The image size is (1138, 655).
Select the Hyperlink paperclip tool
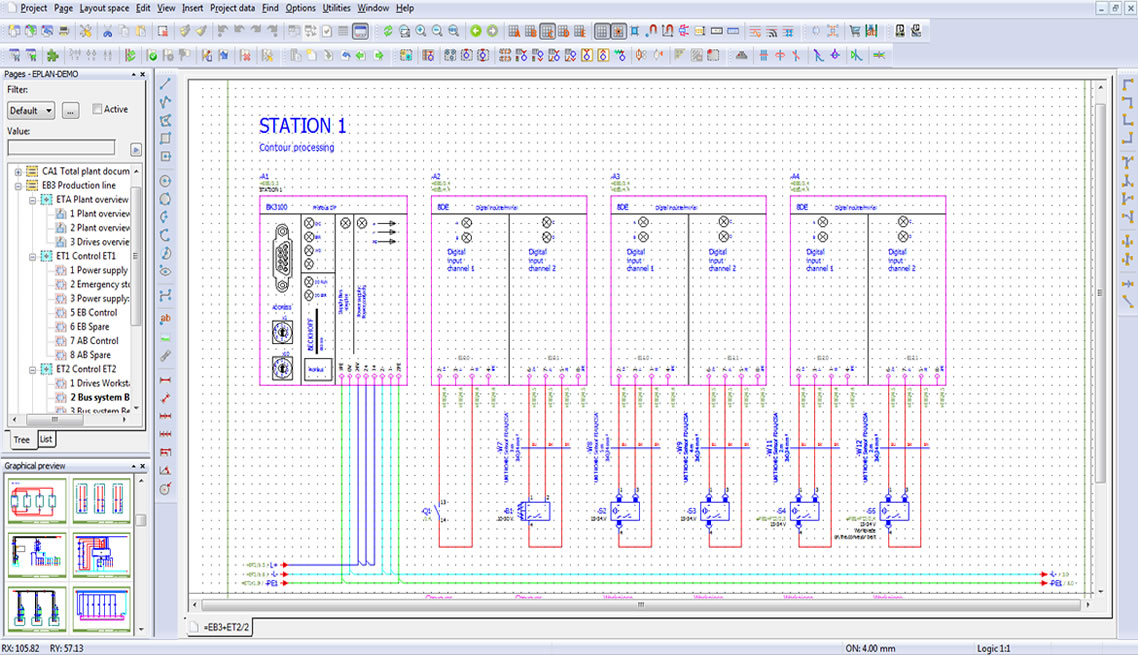[x=165, y=356]
